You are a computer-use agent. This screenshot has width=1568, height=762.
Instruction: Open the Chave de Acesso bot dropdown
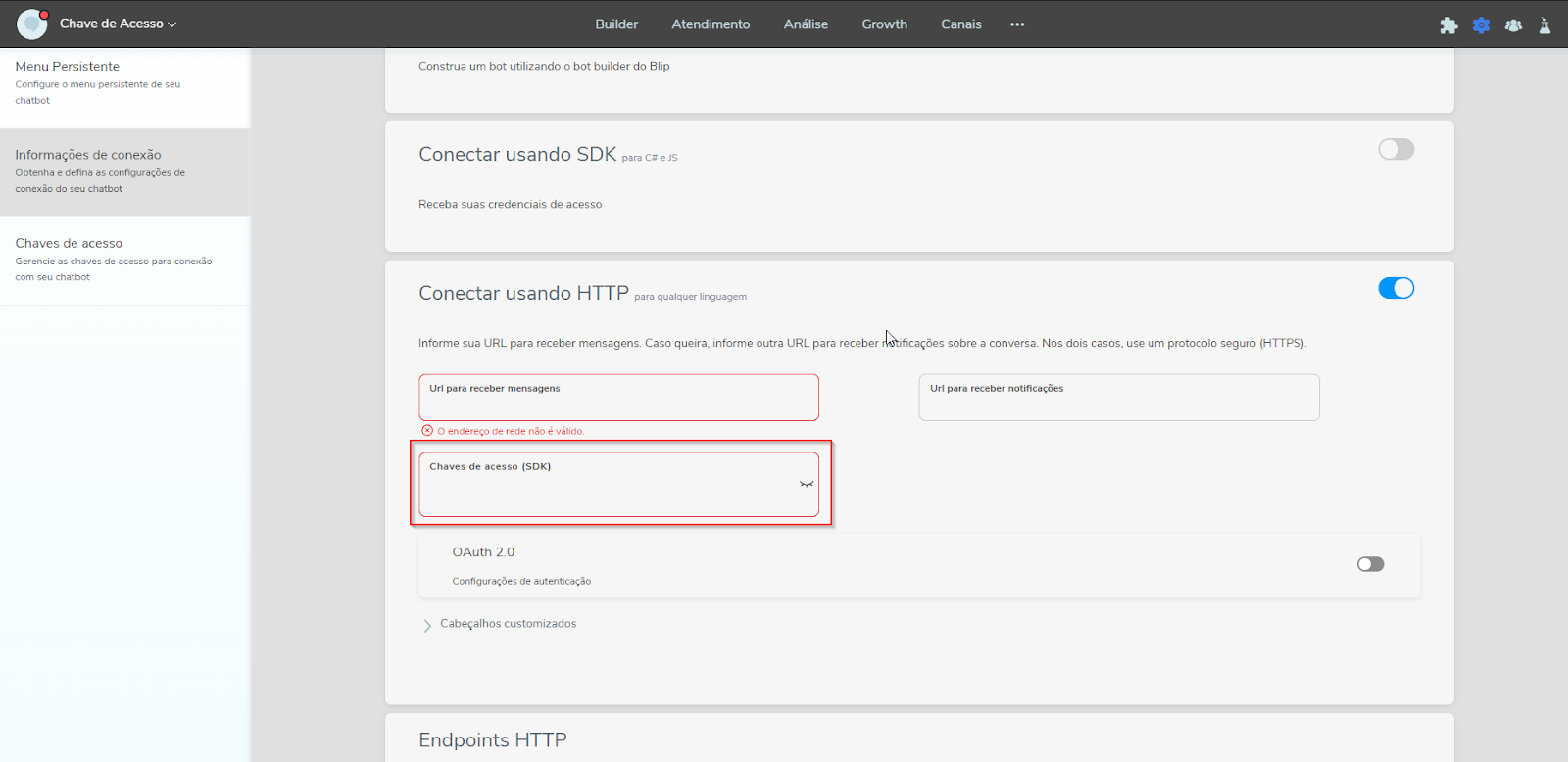[x=118, y=24]
